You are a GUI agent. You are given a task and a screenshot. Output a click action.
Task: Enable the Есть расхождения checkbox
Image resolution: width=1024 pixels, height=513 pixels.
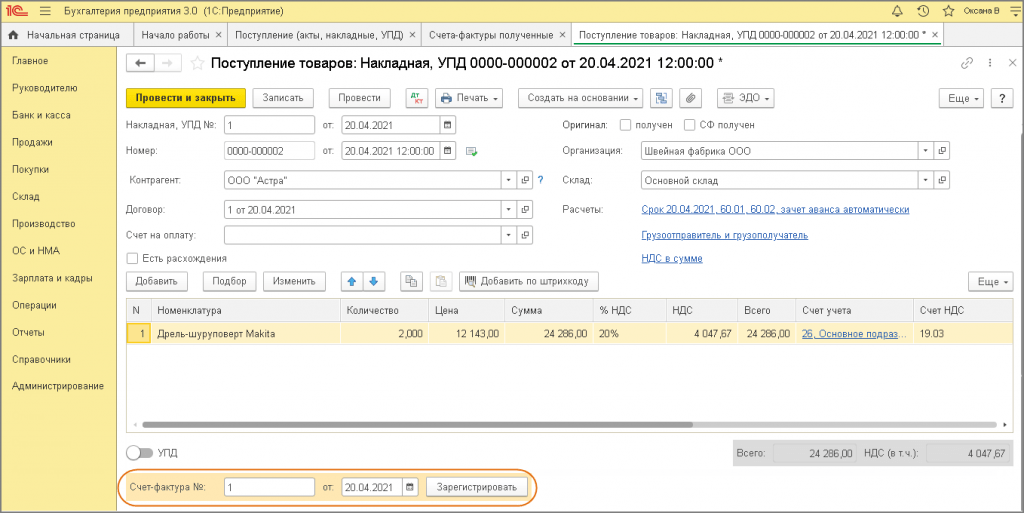(132, 258)
